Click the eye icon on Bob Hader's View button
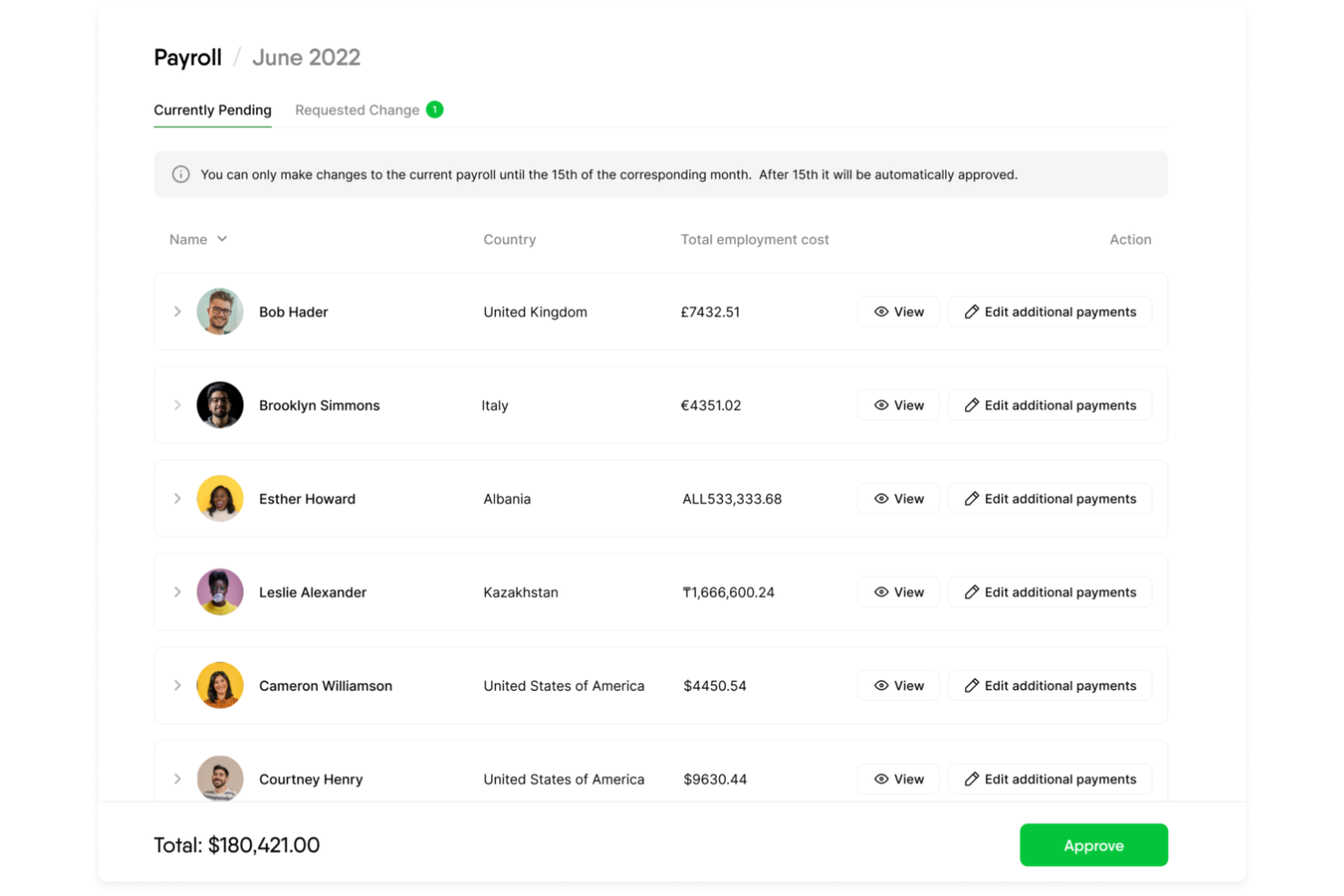1344x896 pixels. click(x=881, y=311)
